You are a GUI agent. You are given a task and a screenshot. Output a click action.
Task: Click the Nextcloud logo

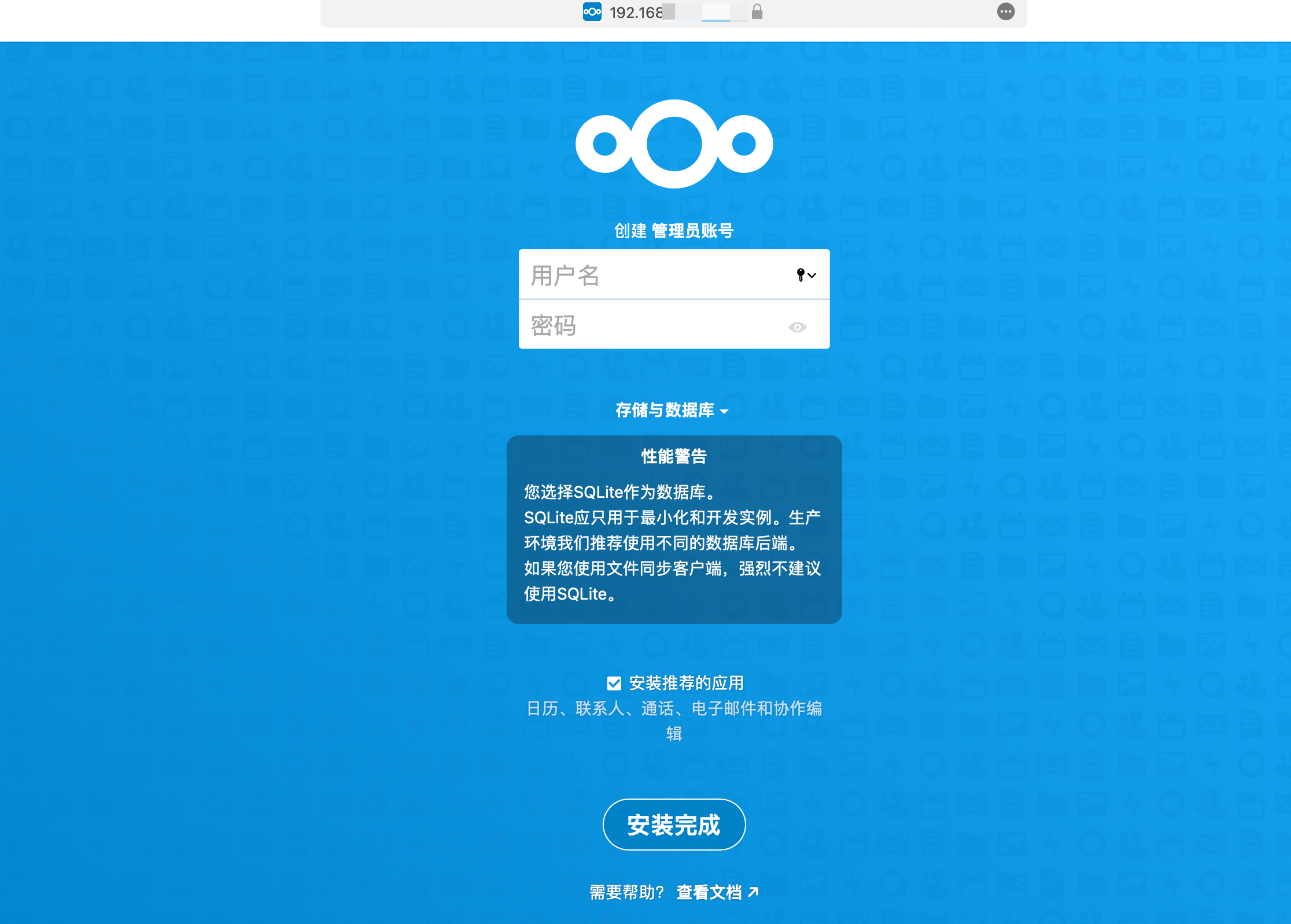674,143
